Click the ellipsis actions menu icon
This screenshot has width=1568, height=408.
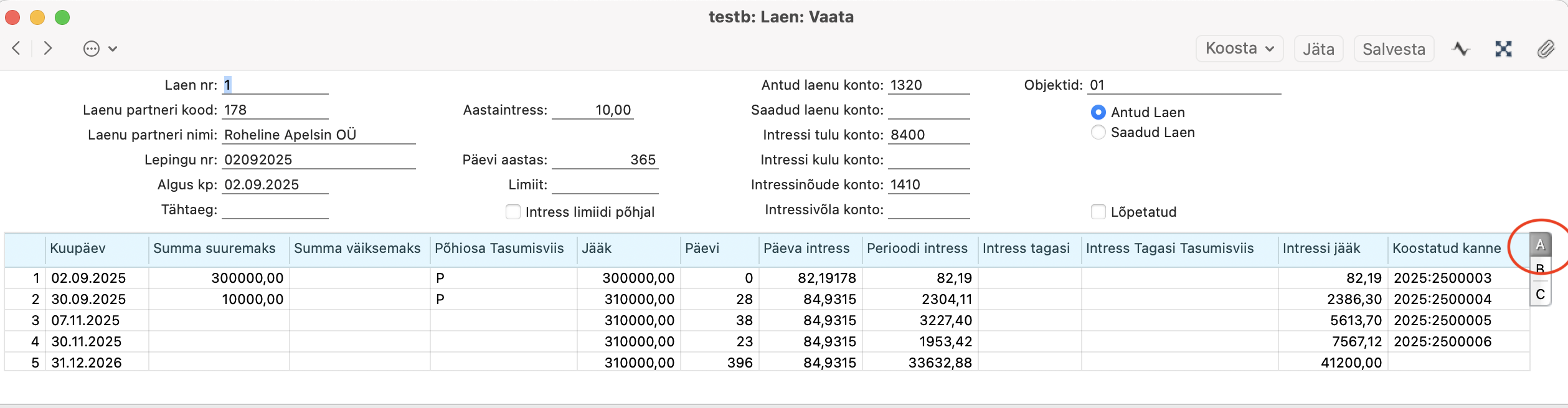tap(92, 49)
